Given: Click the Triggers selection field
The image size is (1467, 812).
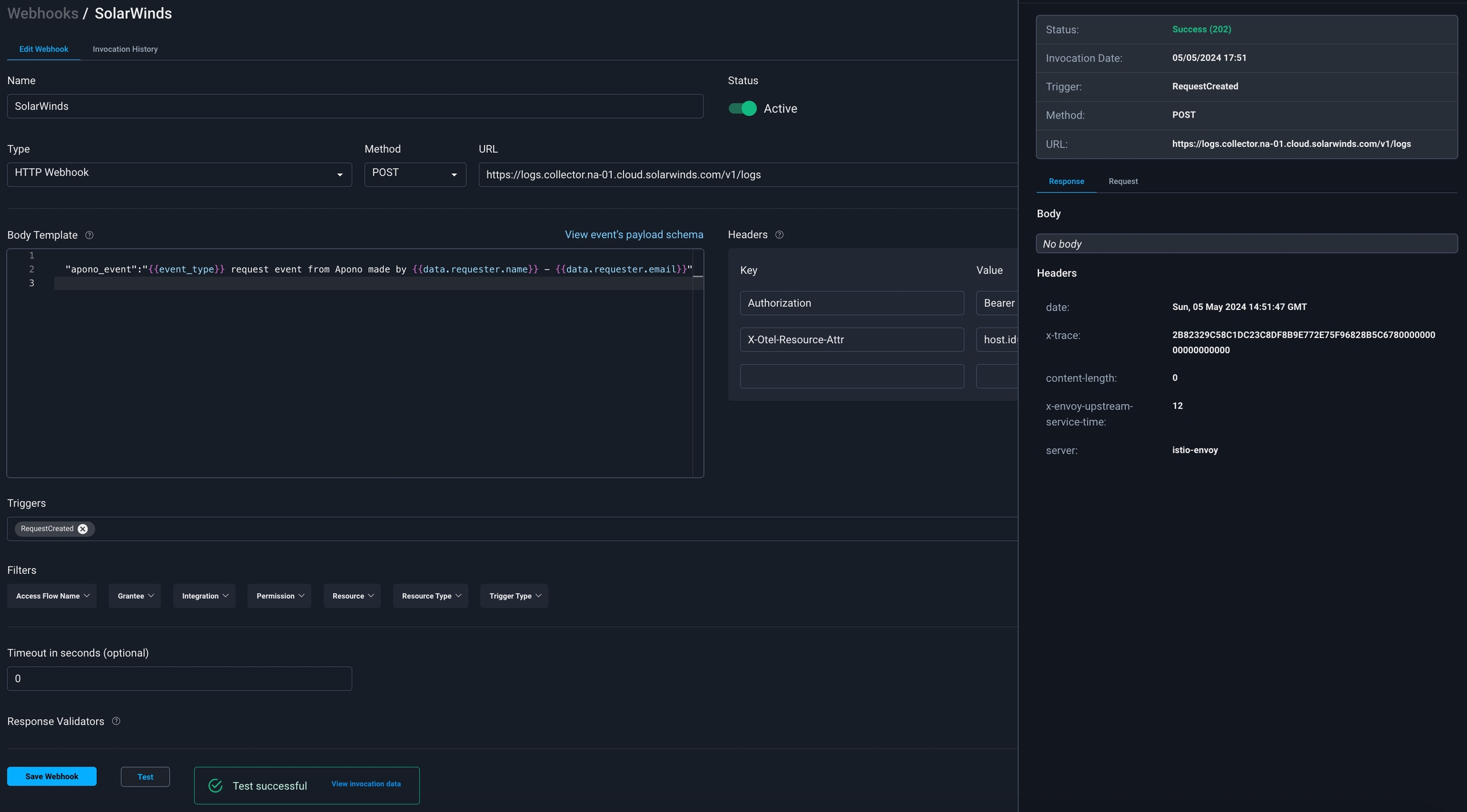Looking at the screenshot, I should coord(512,529).
